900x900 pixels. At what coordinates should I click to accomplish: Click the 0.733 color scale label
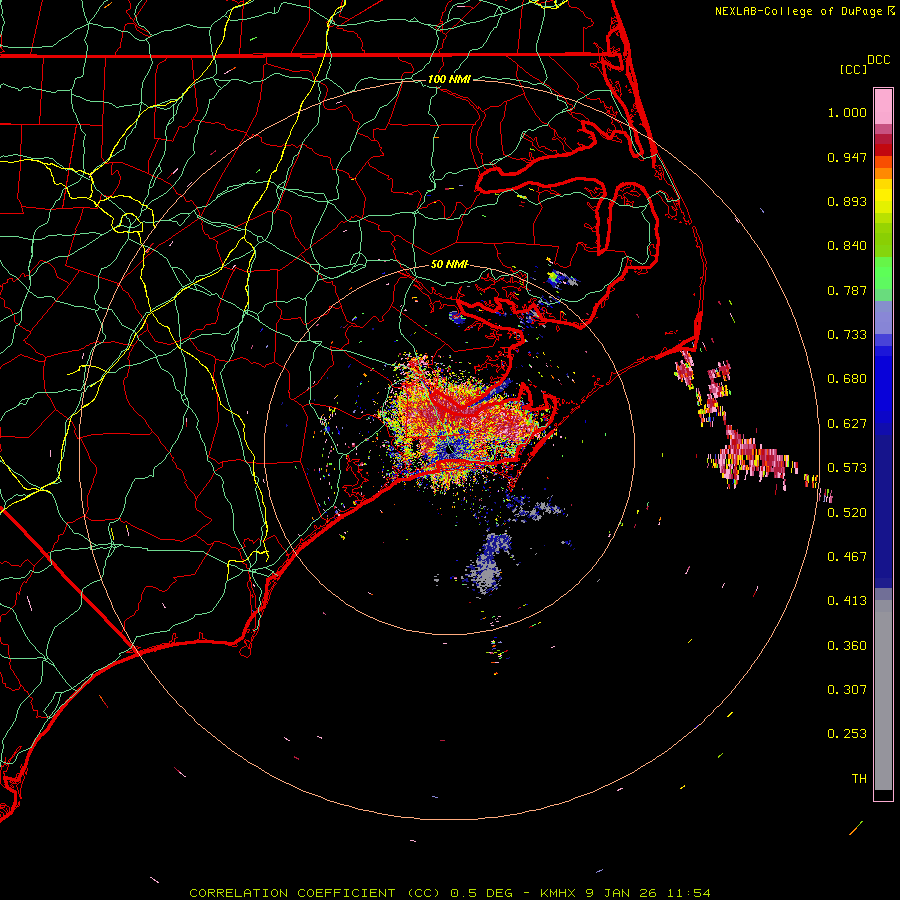[x=847, y=335]
